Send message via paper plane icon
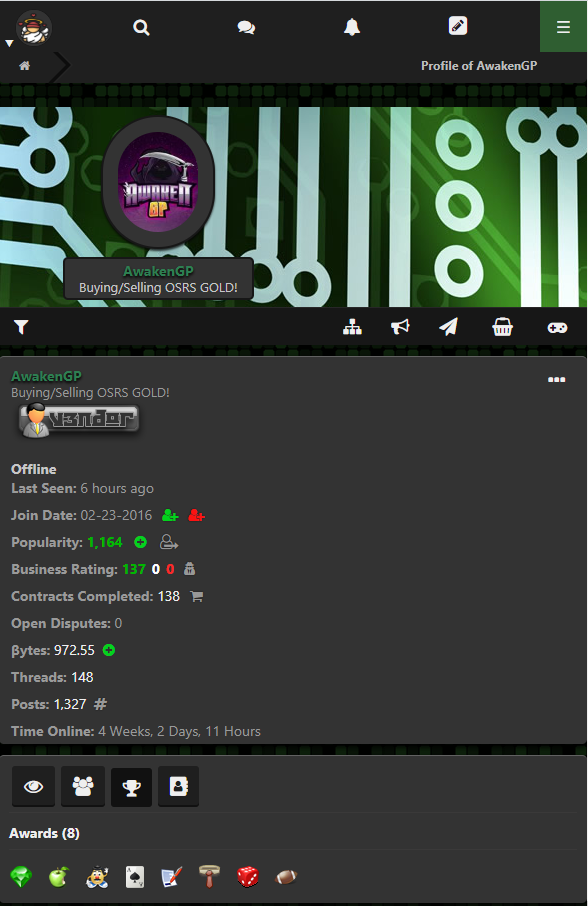Viewport: 588px width, 906px height. [x=448, y=327]
